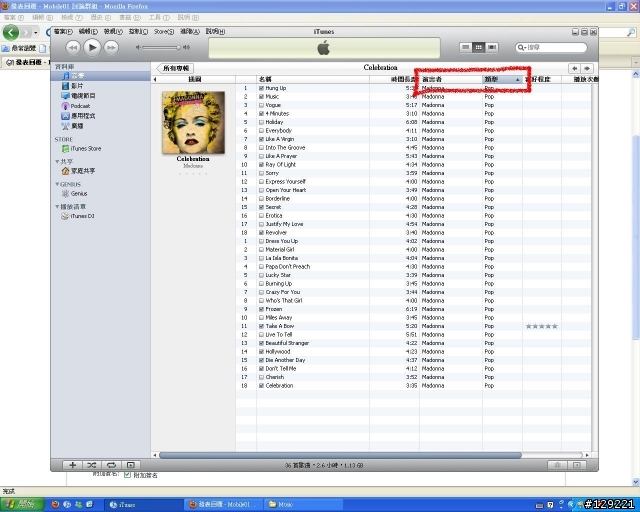The width and height of the screenshot is (640, 512).
Task: Click the iTunes Play button
Action: [92, 48]
